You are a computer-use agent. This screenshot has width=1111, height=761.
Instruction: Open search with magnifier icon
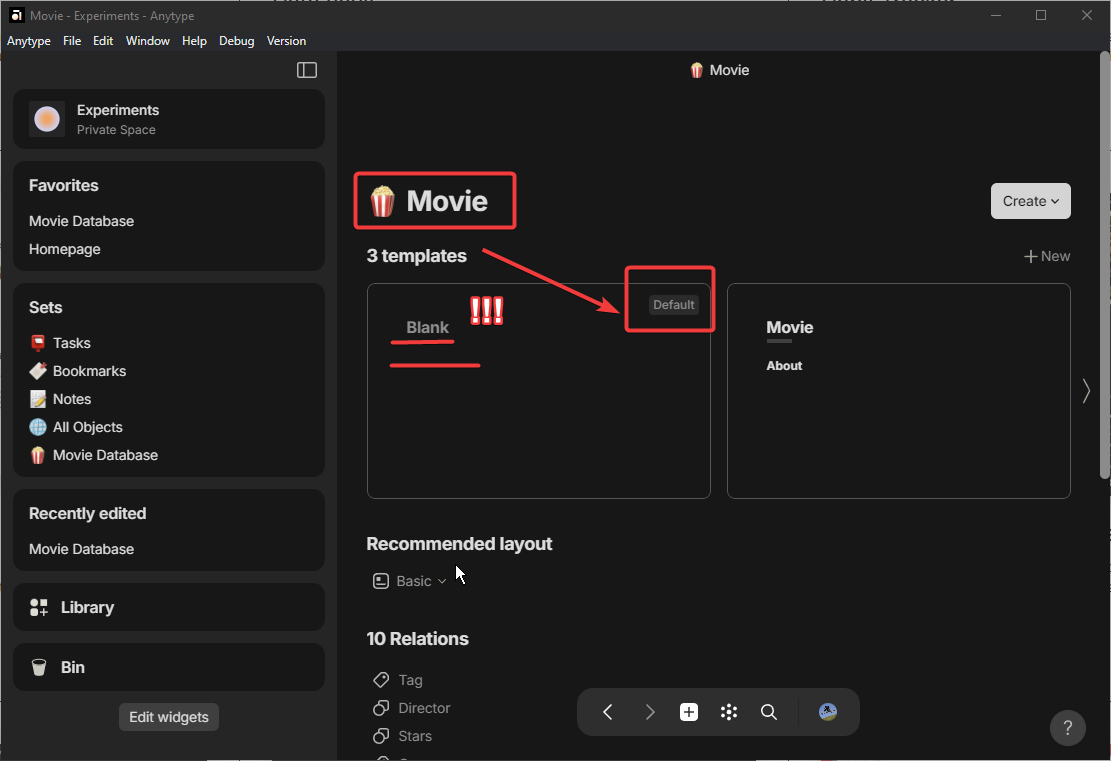769,712
